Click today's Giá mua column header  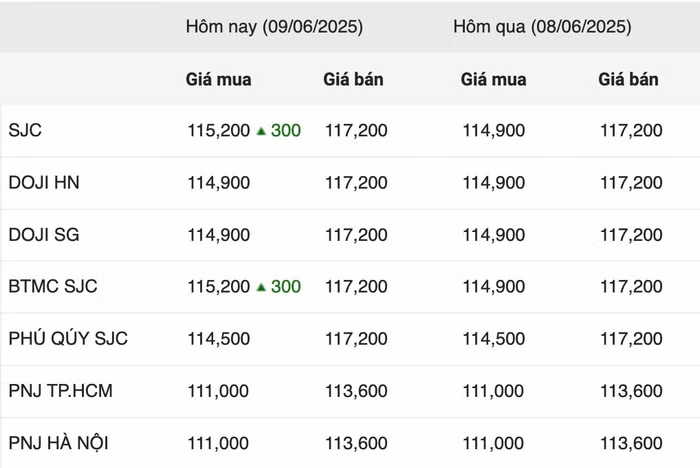[x=218, y=79]
